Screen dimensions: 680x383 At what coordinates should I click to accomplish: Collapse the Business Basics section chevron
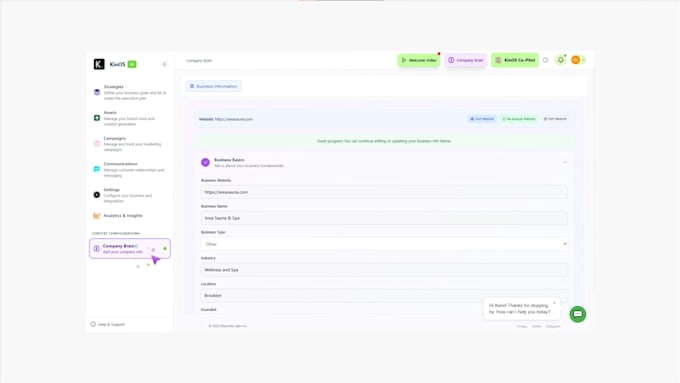tap(565, 162)
